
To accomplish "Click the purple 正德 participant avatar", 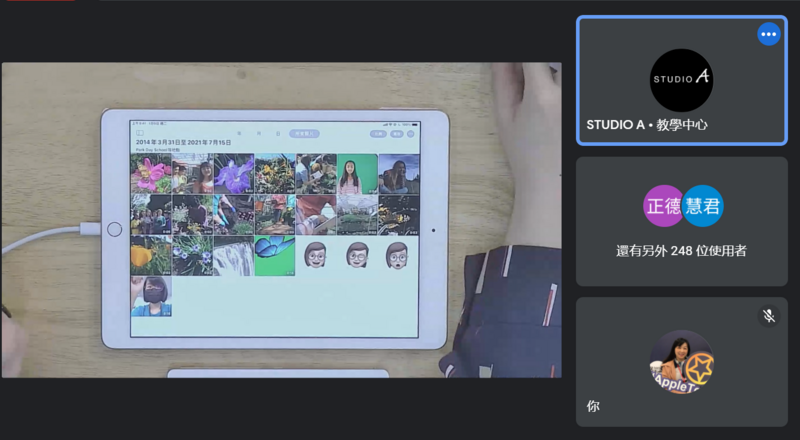I will 663,206.
